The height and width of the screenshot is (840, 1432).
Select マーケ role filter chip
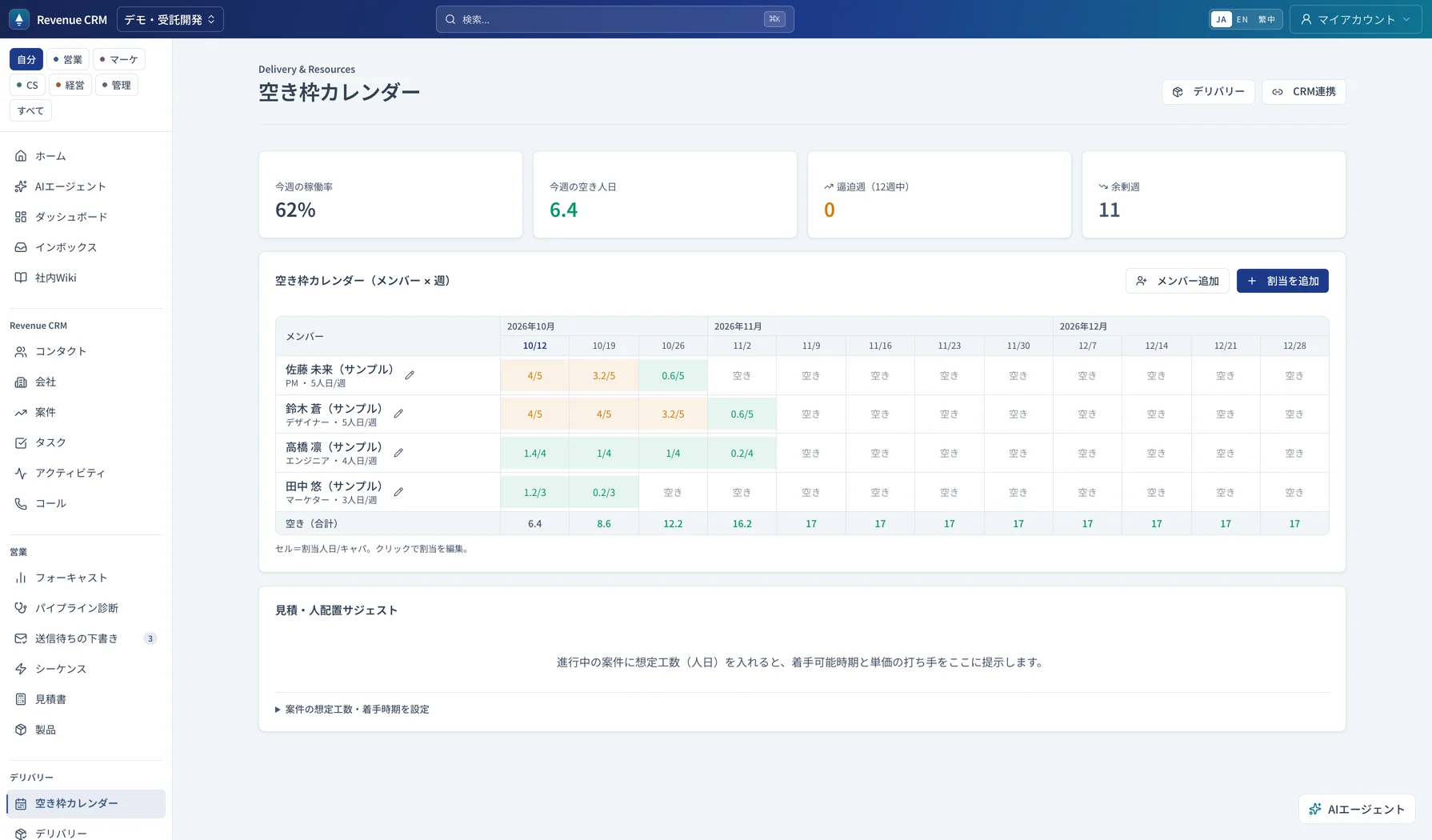[119, 59]
